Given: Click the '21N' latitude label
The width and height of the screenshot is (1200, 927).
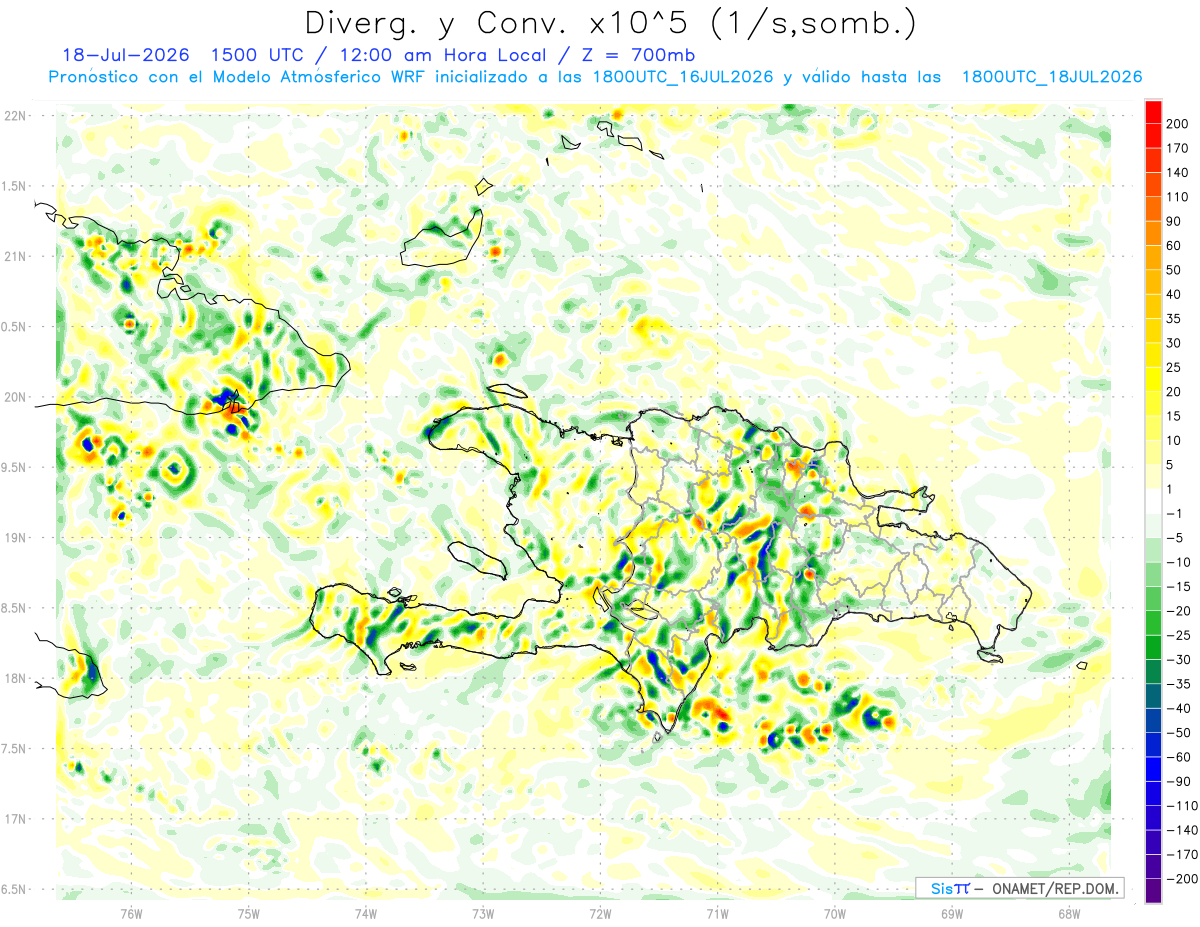Looking at the screenshot, I should click(15, 256).
